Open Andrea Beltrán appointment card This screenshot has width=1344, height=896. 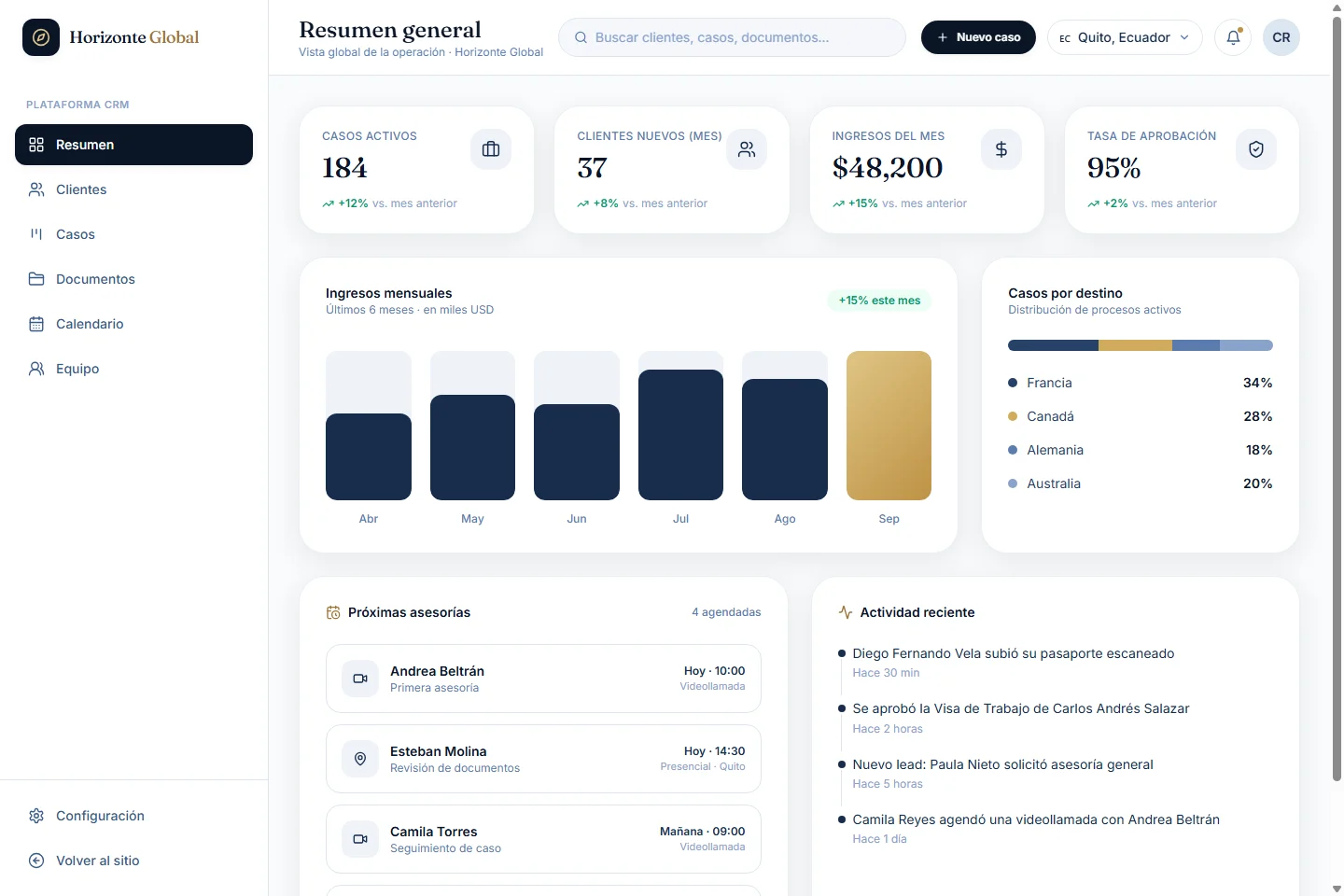tap(543, 679)
